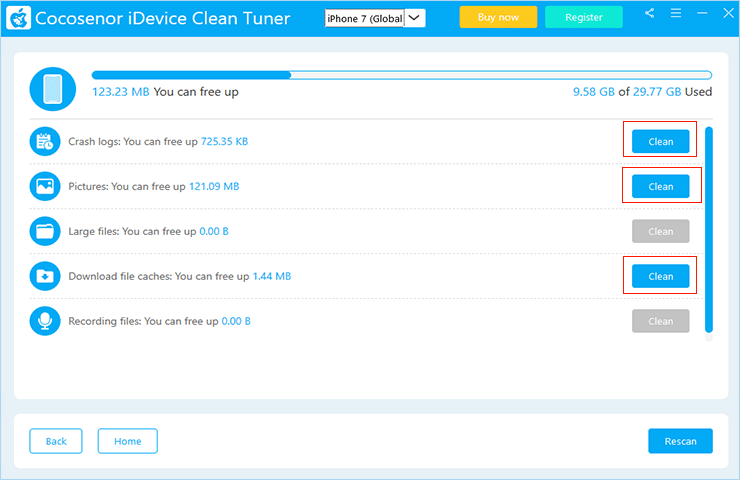
Task: Click the 29.77 GB total value
Action: [x=657, y=92]
